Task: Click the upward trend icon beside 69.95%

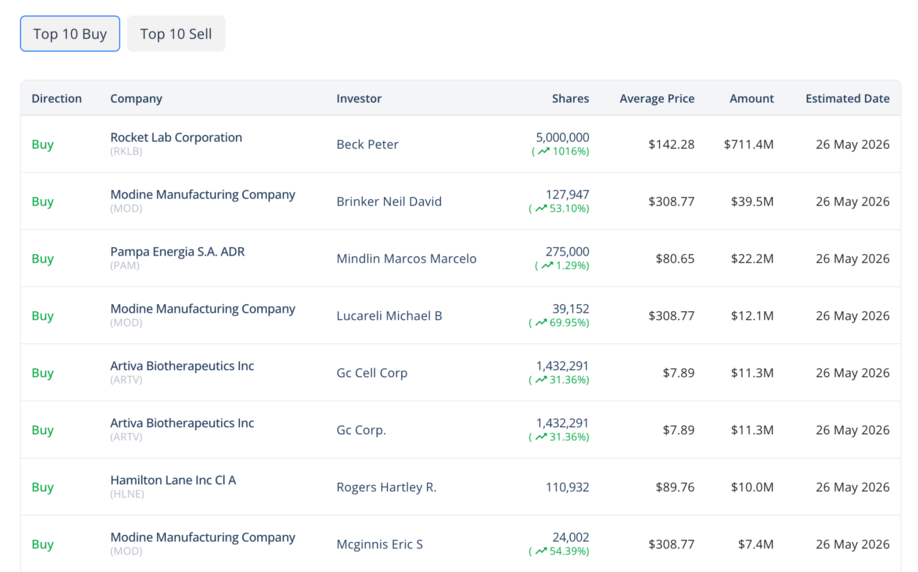Action: pyautogui.click(x=541, y=323)
